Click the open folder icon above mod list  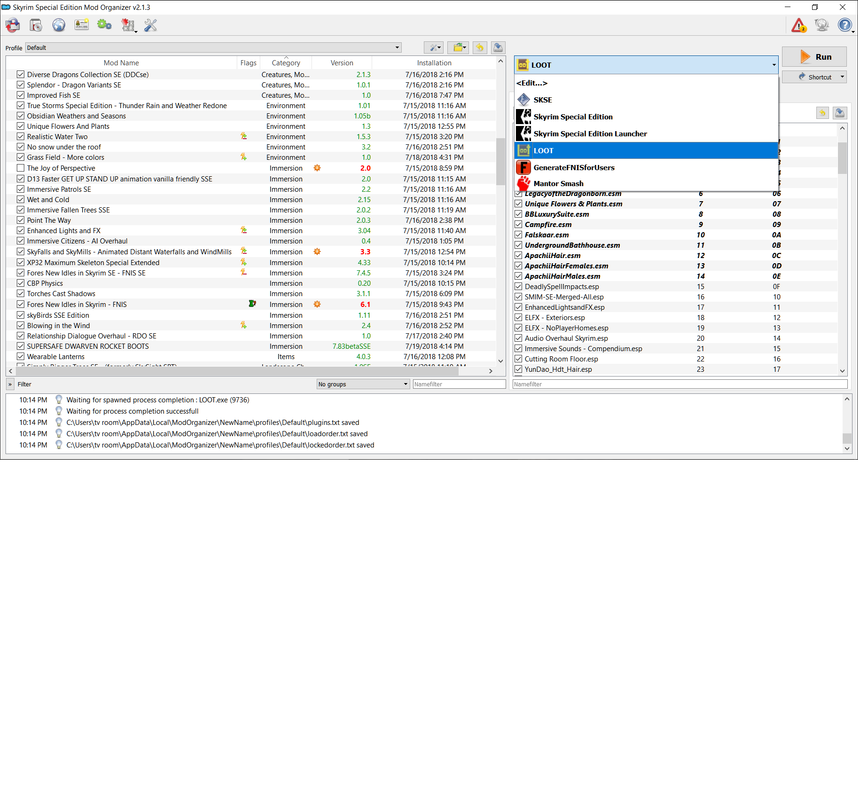(x=459, y=48)
